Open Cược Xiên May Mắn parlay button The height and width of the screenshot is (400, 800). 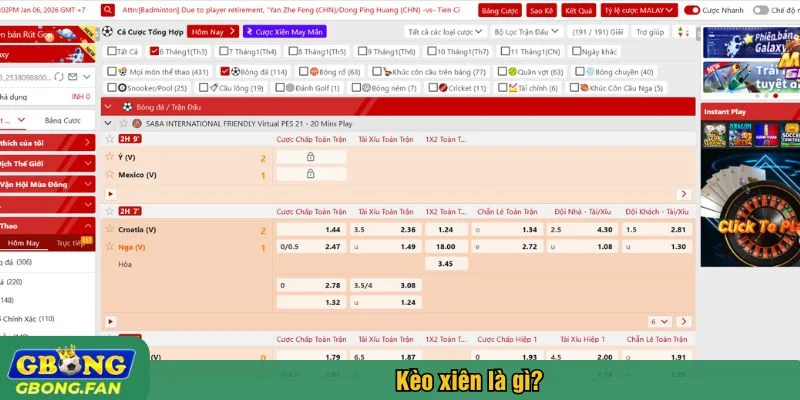(x=285, y=32)
